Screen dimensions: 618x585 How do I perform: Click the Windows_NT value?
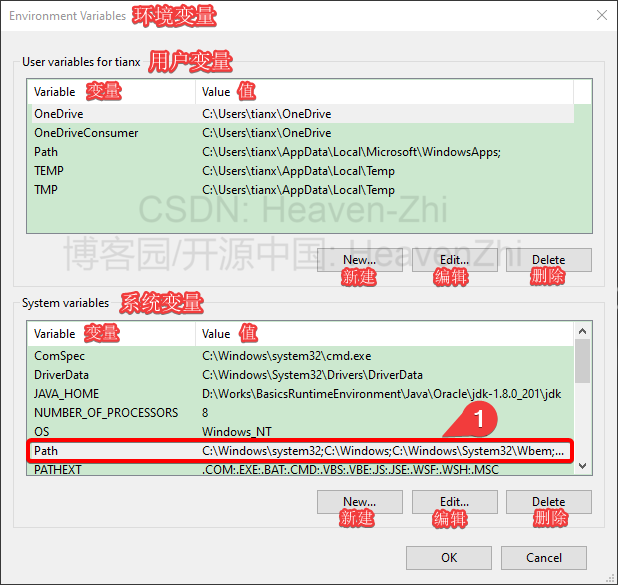pos(236,432)
